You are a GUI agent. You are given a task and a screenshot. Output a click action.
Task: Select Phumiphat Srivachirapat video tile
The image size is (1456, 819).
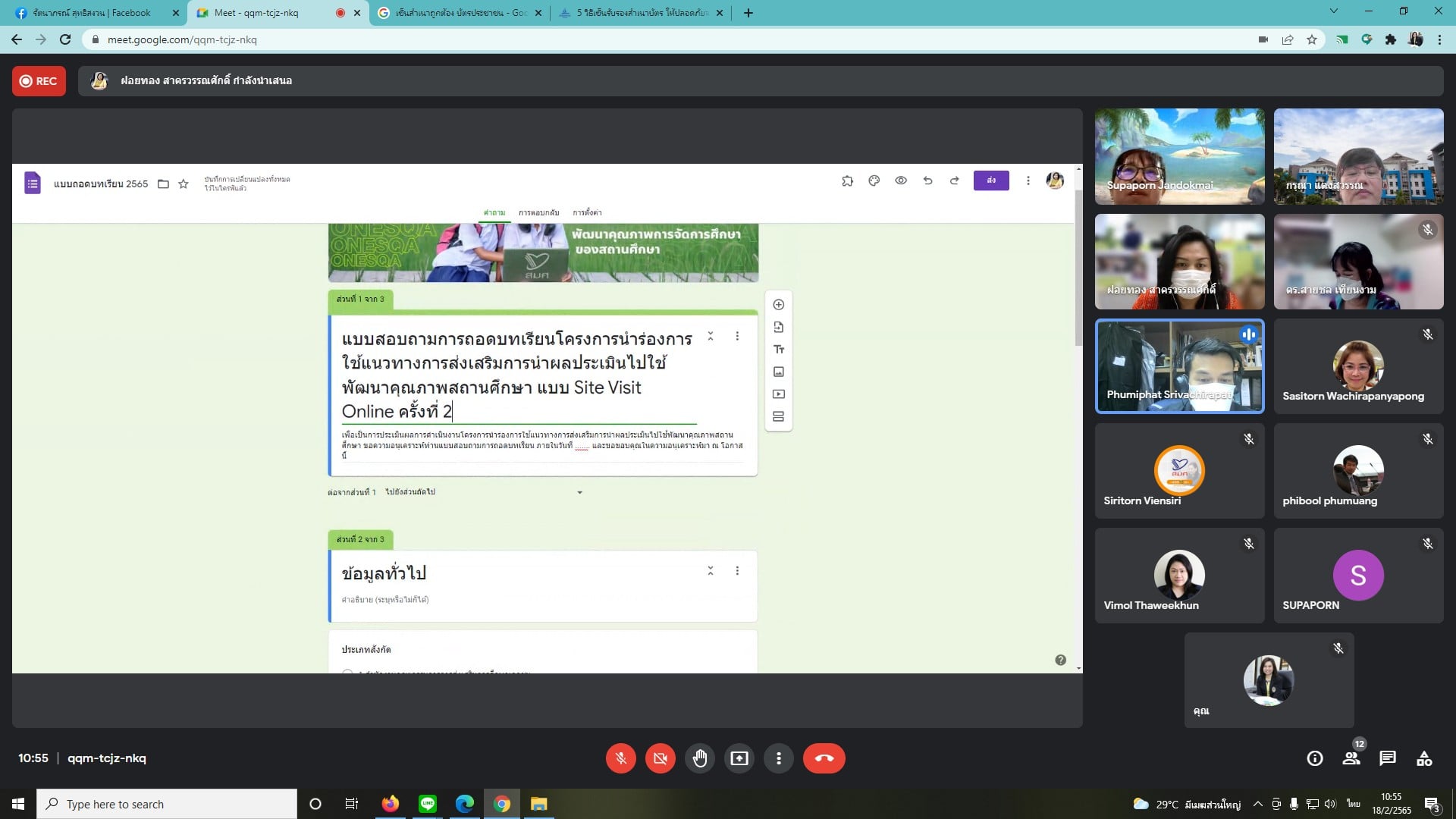1179,366
